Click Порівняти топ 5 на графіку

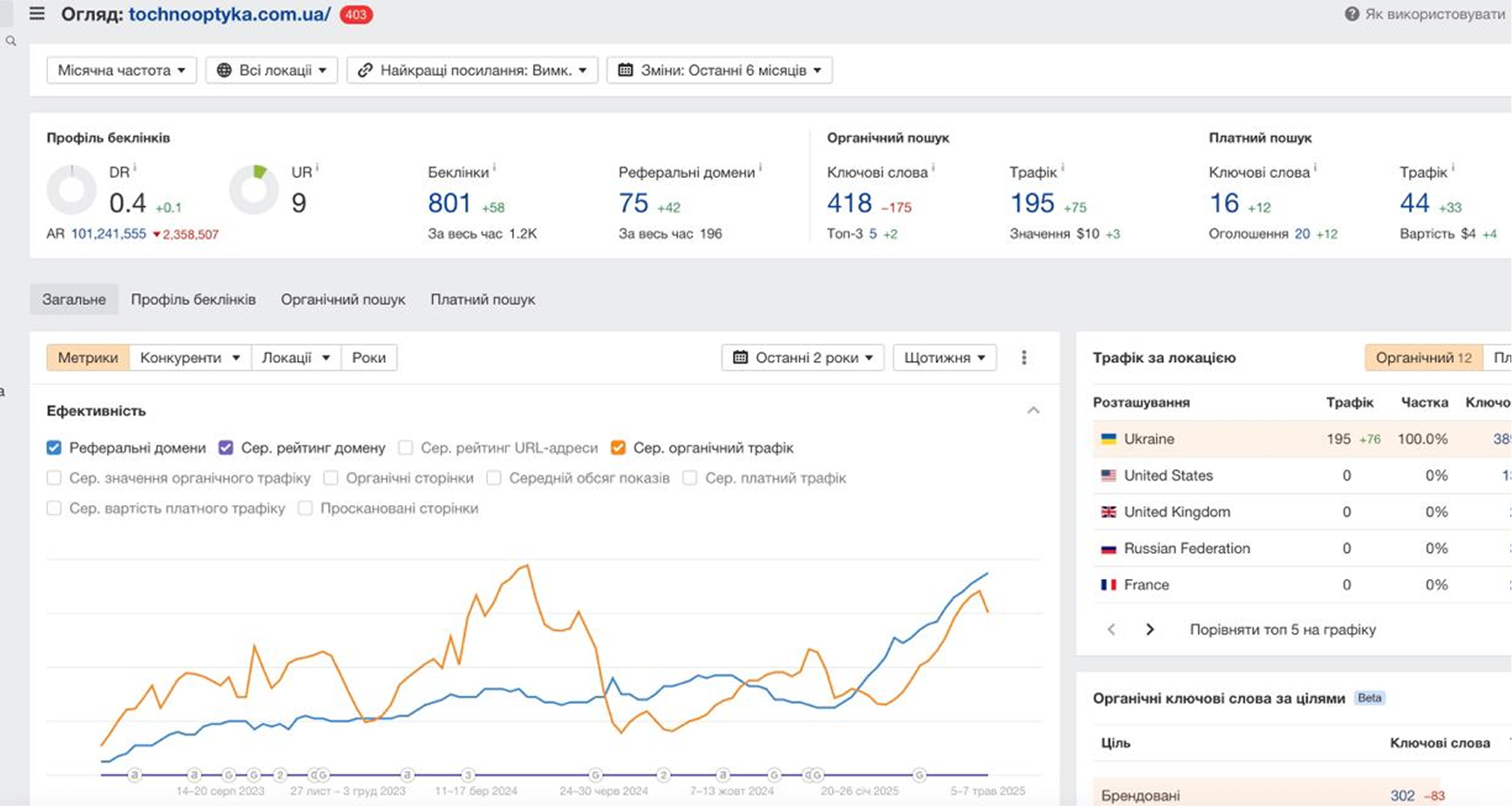1283,629
